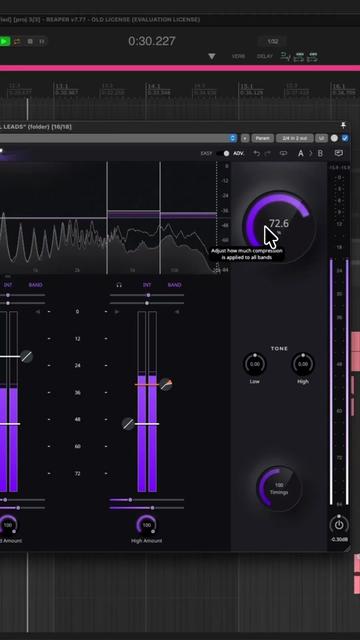Click the Undo arrow in plugin
The width and height of the screenshot is (360, 640).
257,153
